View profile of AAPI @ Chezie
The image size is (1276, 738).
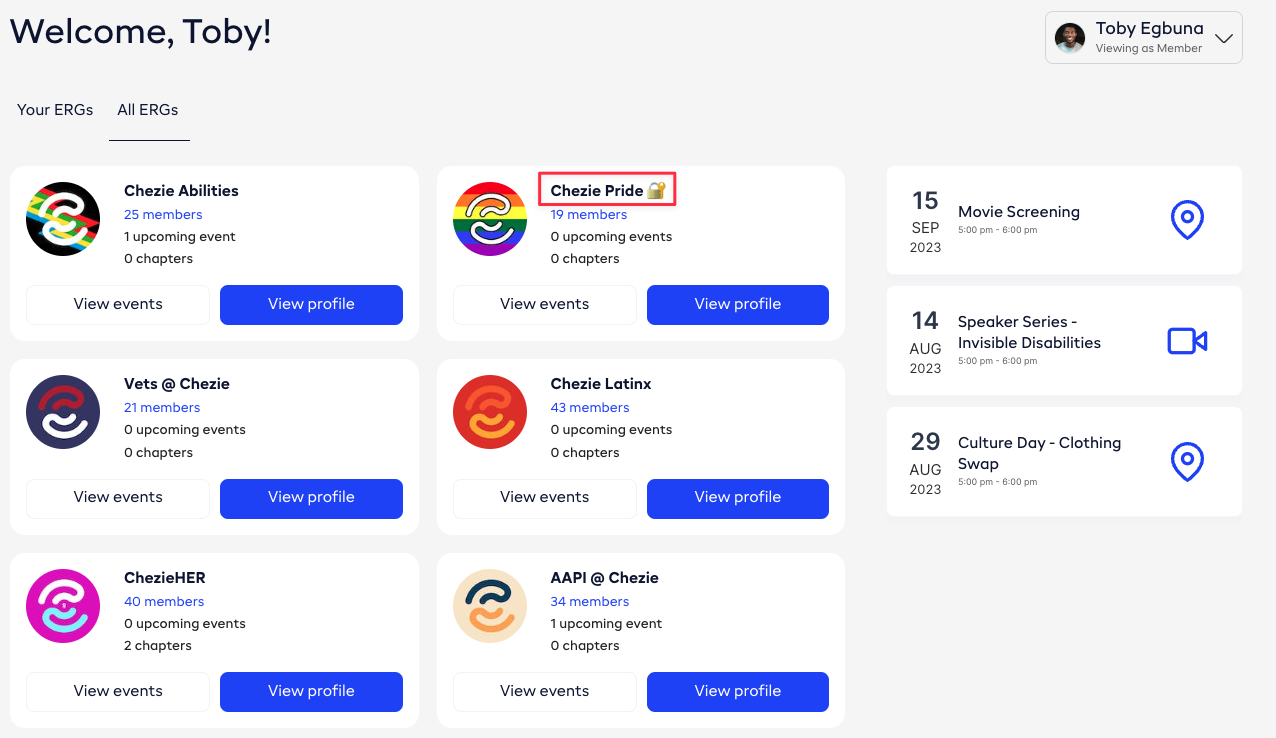tap(737, 691)
